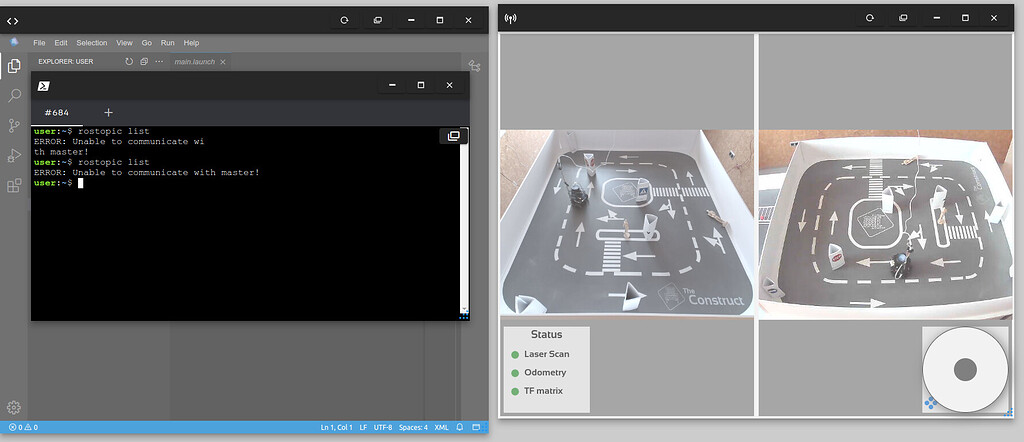Click 'UTF-8' encoding in status bar

(383, 428)
